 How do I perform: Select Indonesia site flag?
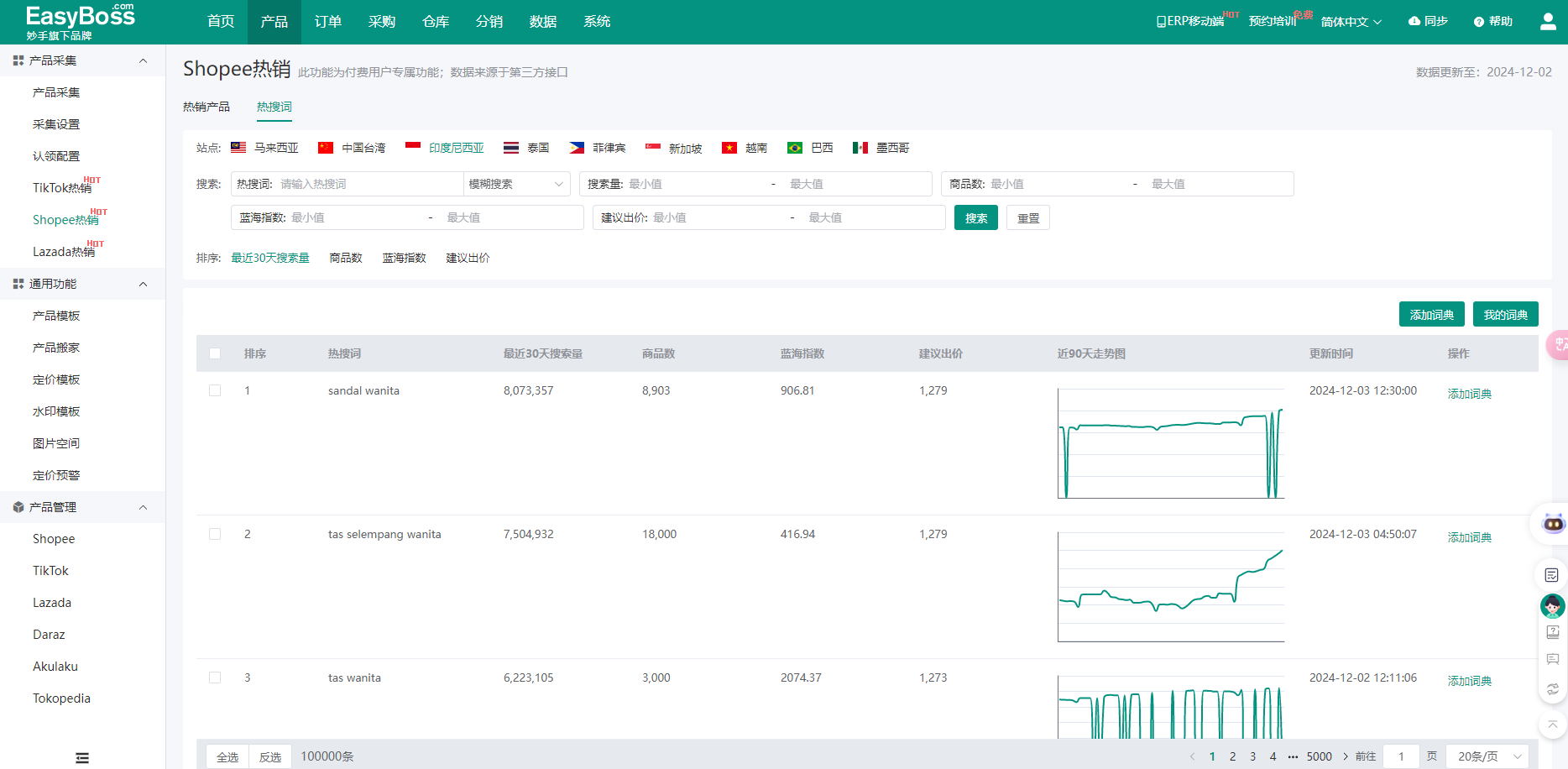[x=413, y=148]
